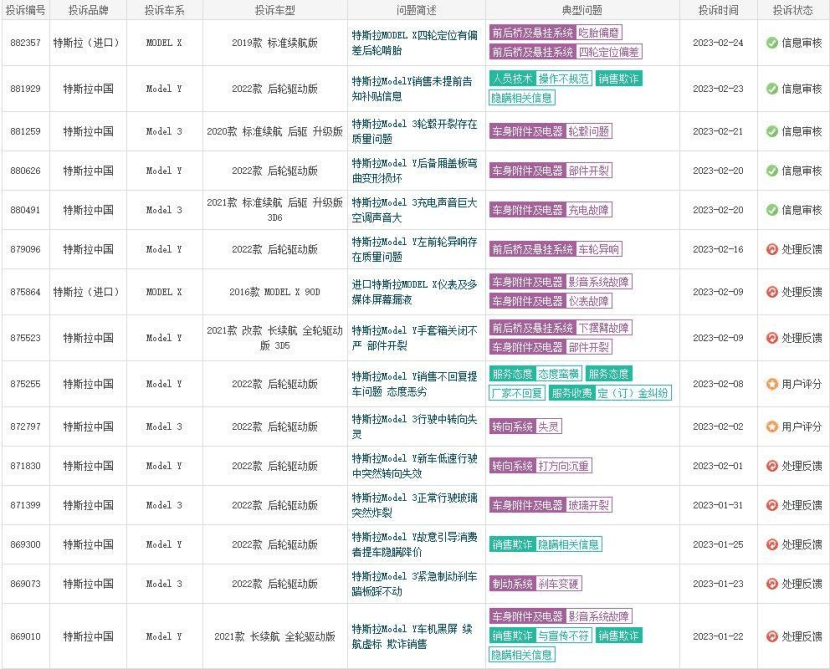Click the 定（订）金纠纷 tag

[633, 393]
